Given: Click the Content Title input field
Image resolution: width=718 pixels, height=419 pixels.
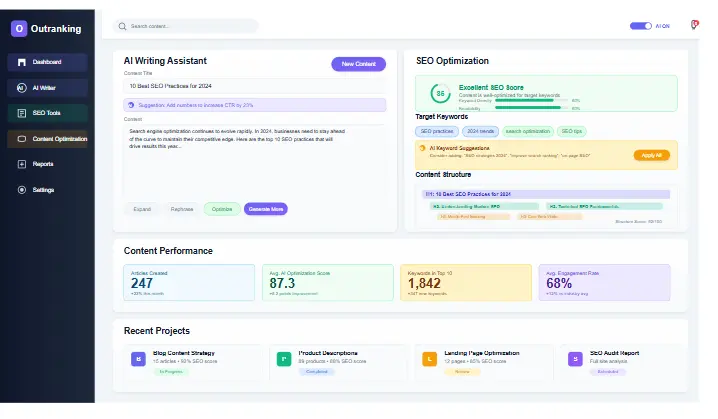Looking at the screenshot, I should pos(255,86).
